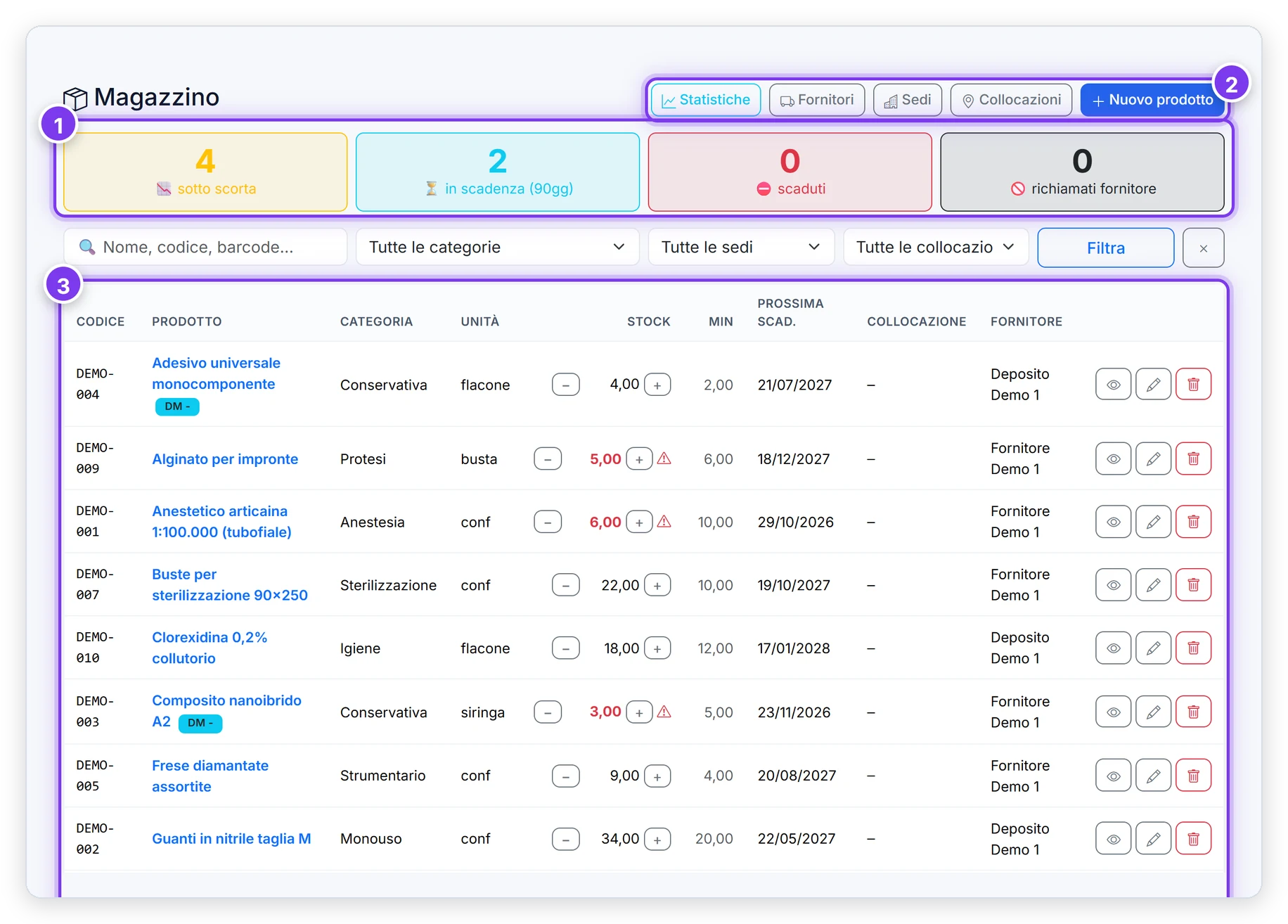Delete the Adesivo universale monocomponente row
The width and height of the screenshot is (1288, 924).
[1193, 385]
